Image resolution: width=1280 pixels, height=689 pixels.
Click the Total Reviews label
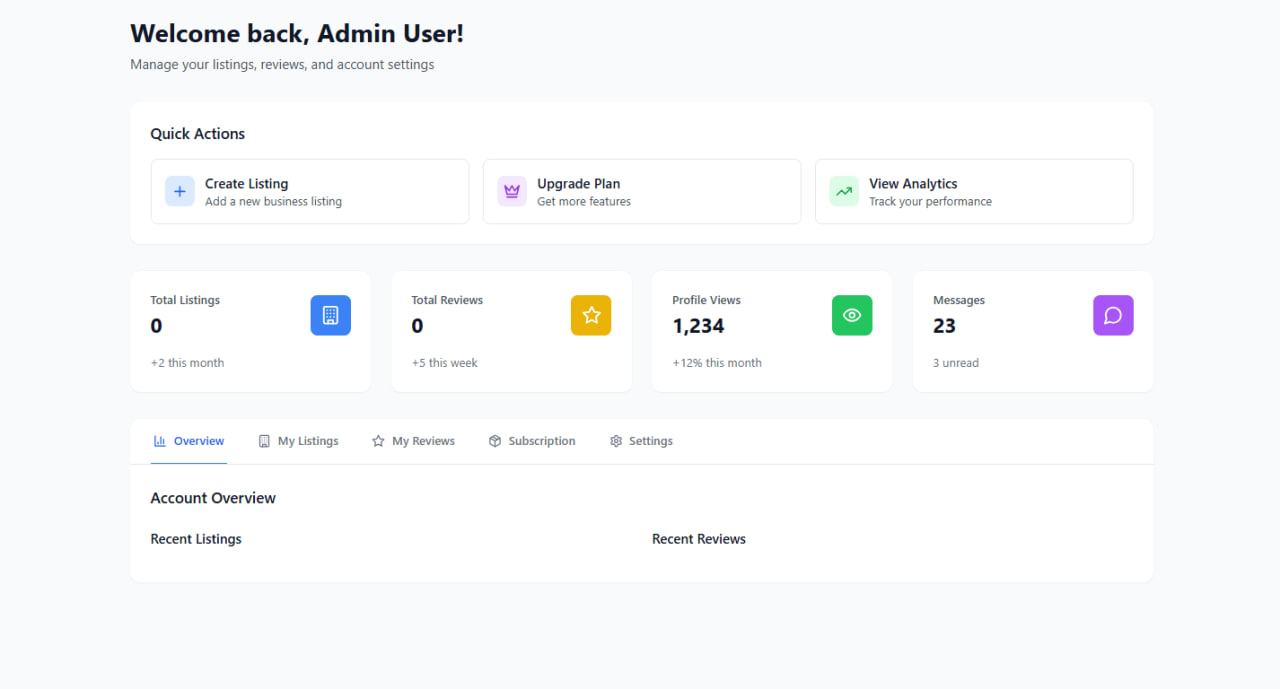pos(447,300)
